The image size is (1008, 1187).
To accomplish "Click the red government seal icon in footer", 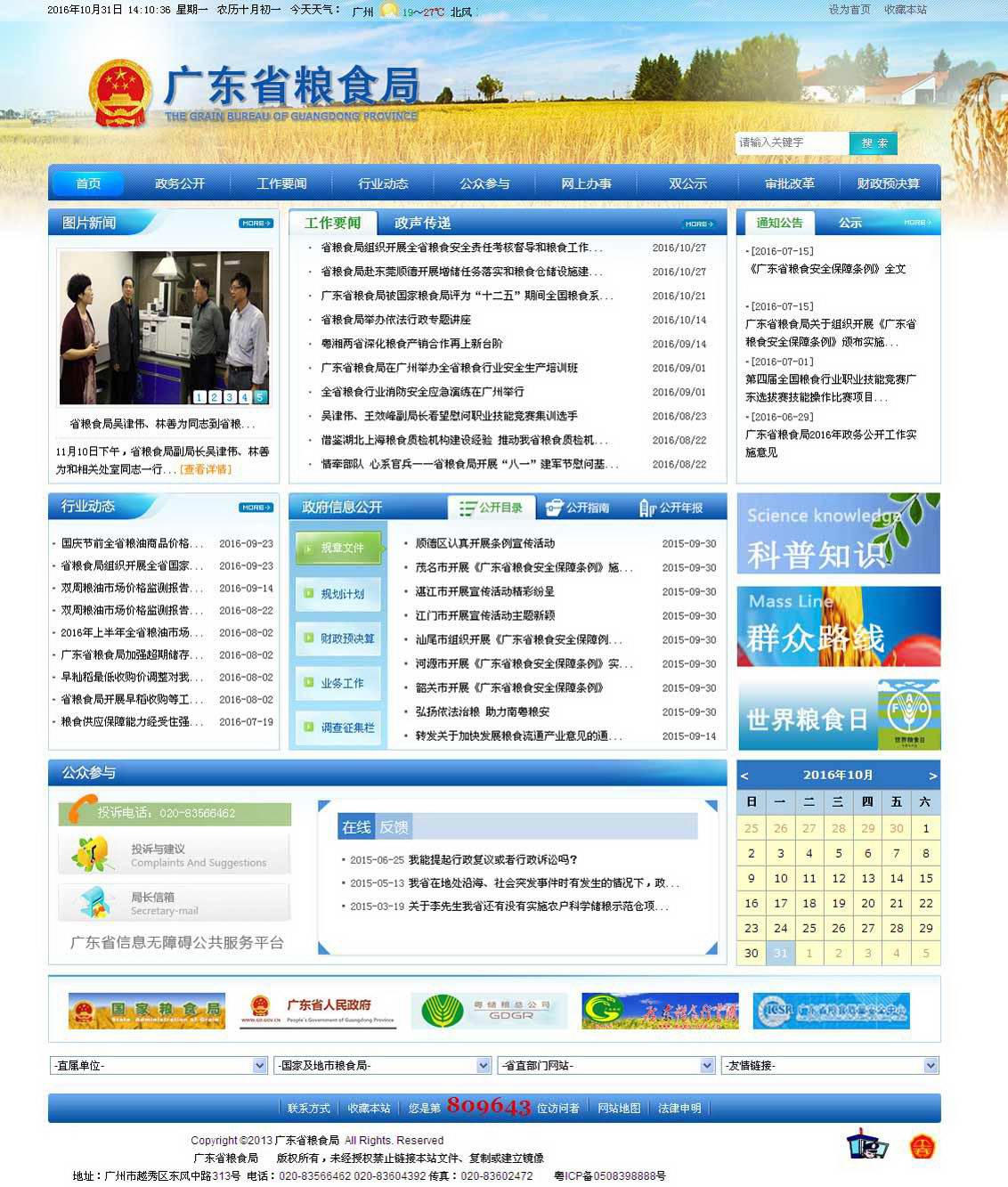I will 923,1147.
